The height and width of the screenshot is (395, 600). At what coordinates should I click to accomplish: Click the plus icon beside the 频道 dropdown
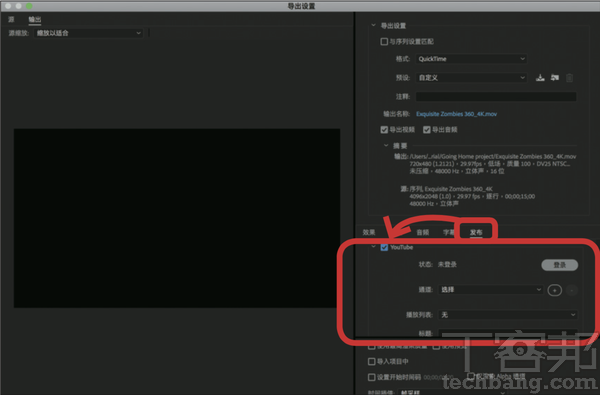554,290
